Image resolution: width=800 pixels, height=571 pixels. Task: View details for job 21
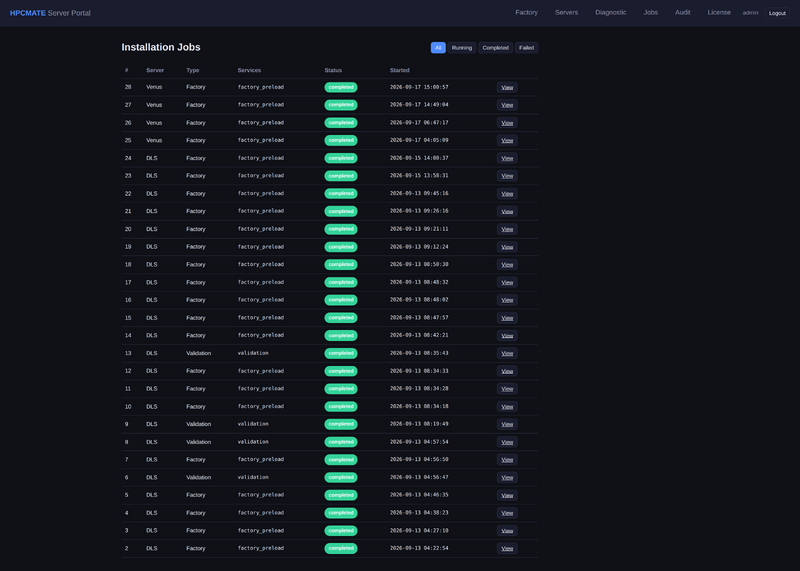click(507, 211)
